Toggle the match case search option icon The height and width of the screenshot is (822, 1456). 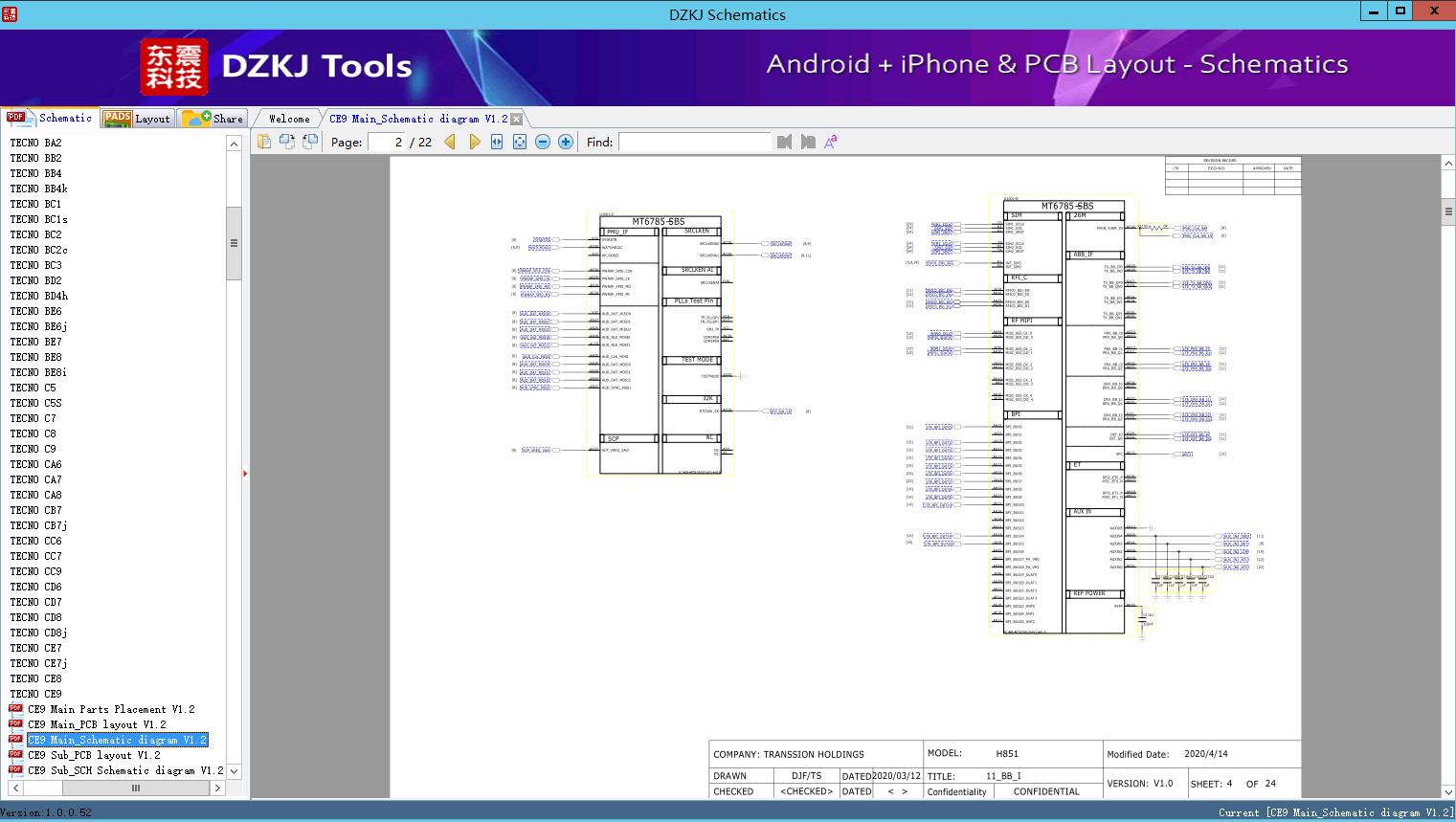(x=831, y=142)
